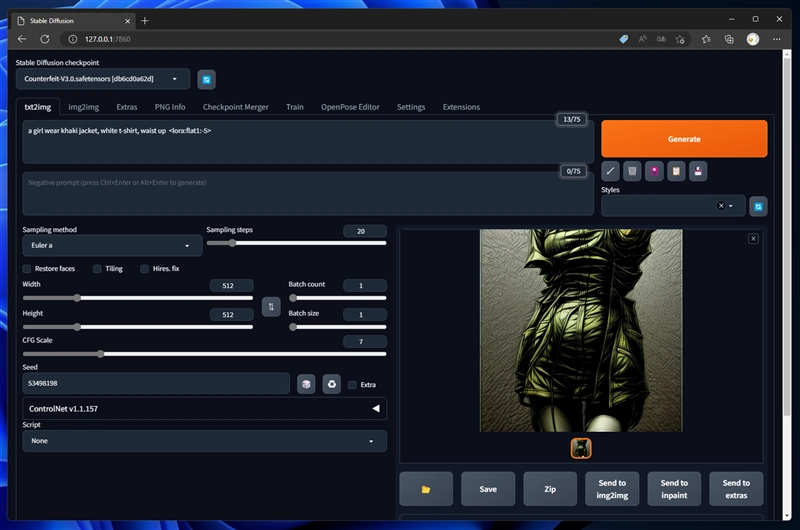Click the trash icon to clear prompt
The width and height of the screenshot is (800, 530).
coord(632,171)
